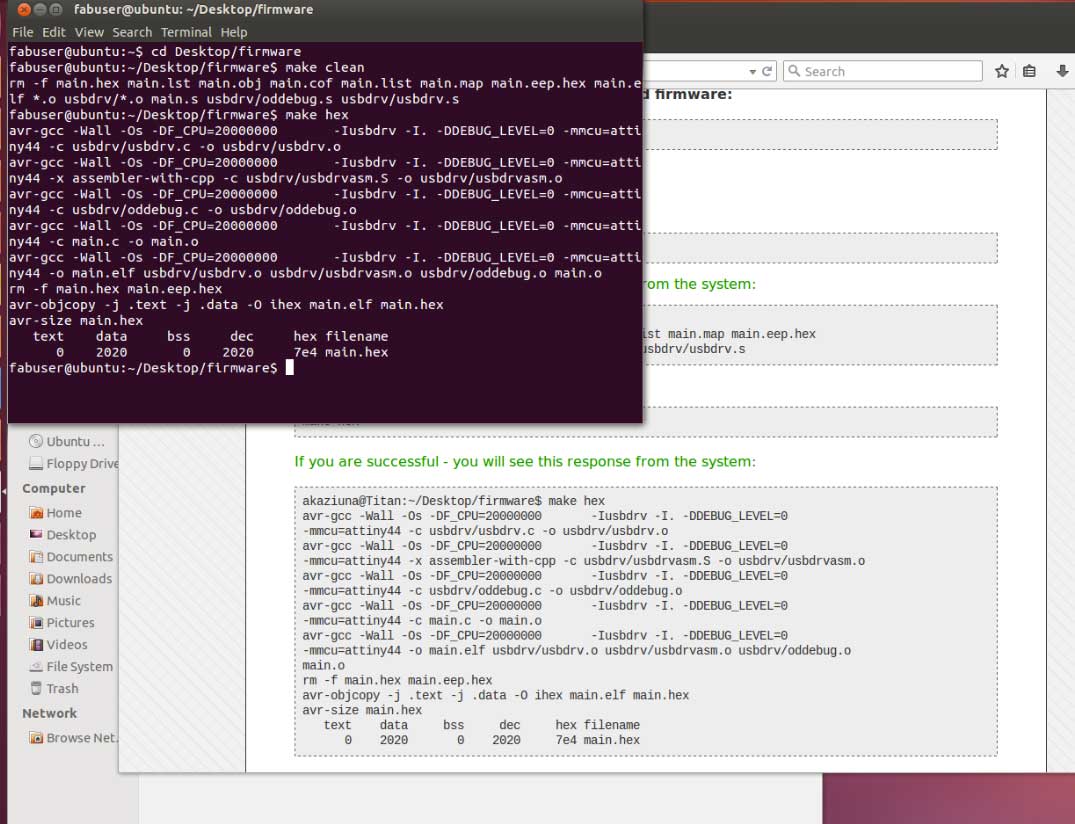Show bookmarks list icon in browser toolbar
This screenshot has width=1075, height=824.
pyautogui.click(x=1029, y=71)
